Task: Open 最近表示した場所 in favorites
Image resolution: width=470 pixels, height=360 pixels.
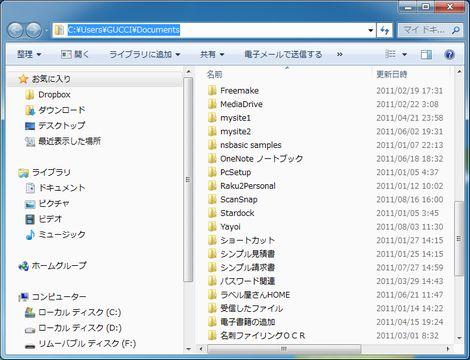Action: [69, 141]
